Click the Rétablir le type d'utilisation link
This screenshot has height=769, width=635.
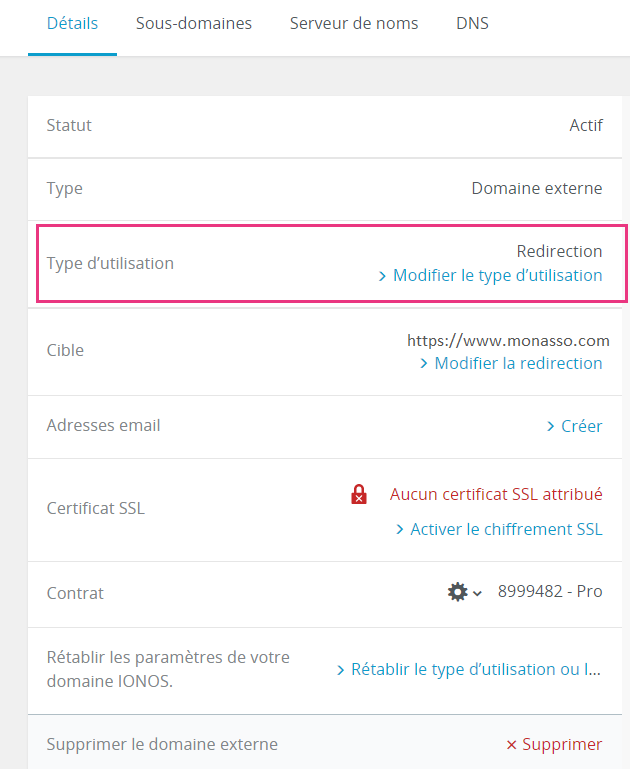pos(476,669)
